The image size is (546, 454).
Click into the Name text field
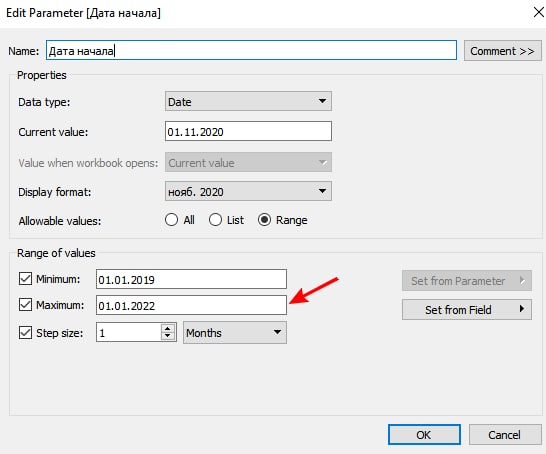pyautogui.click(x=251, y=50)
